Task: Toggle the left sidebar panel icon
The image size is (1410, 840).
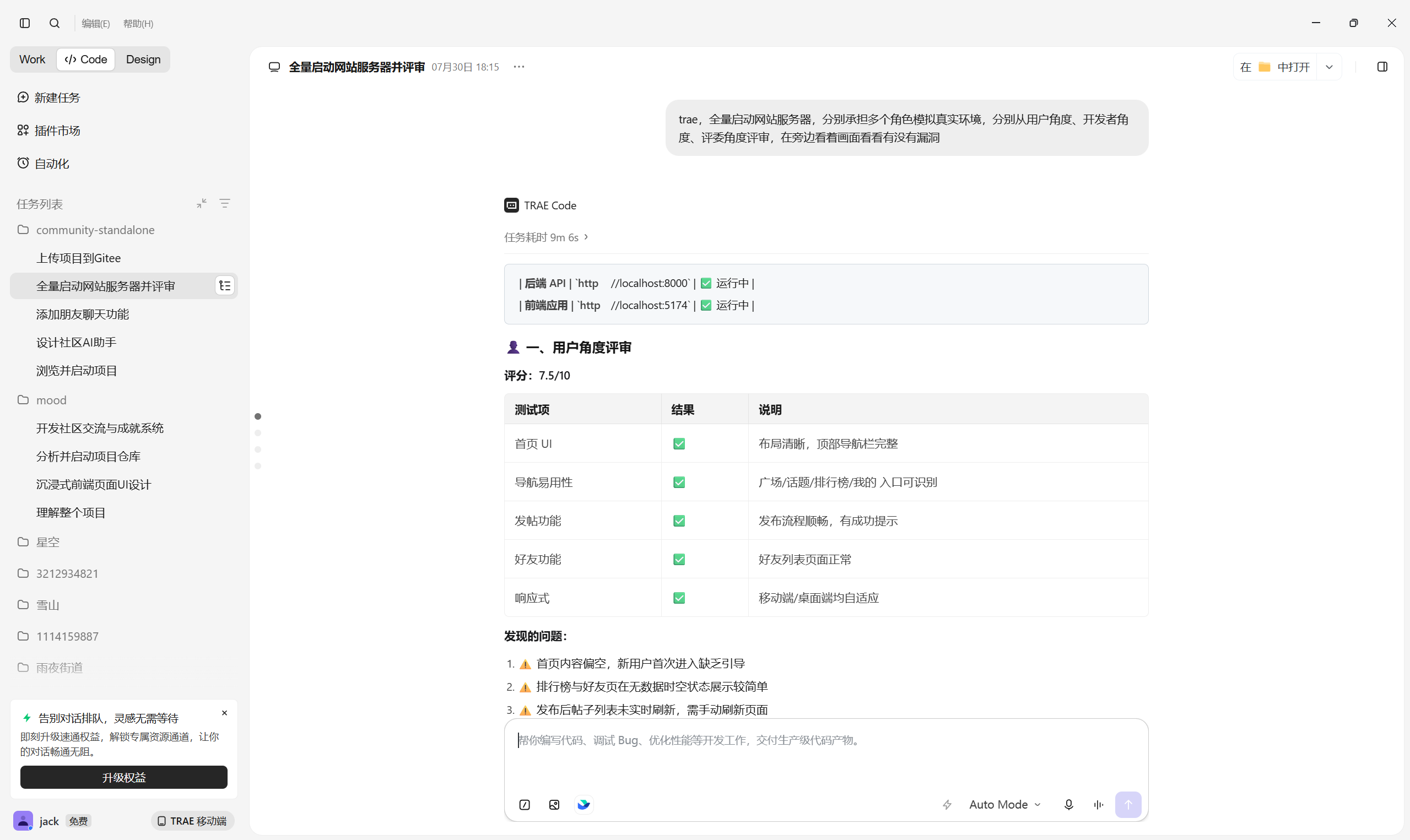Action: (x=25, y=23)
